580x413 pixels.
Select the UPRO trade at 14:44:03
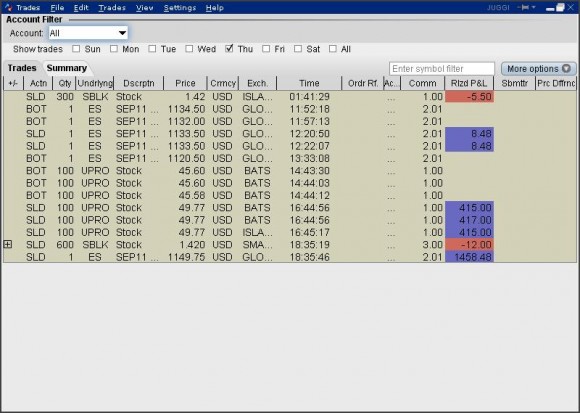[290, 183]
